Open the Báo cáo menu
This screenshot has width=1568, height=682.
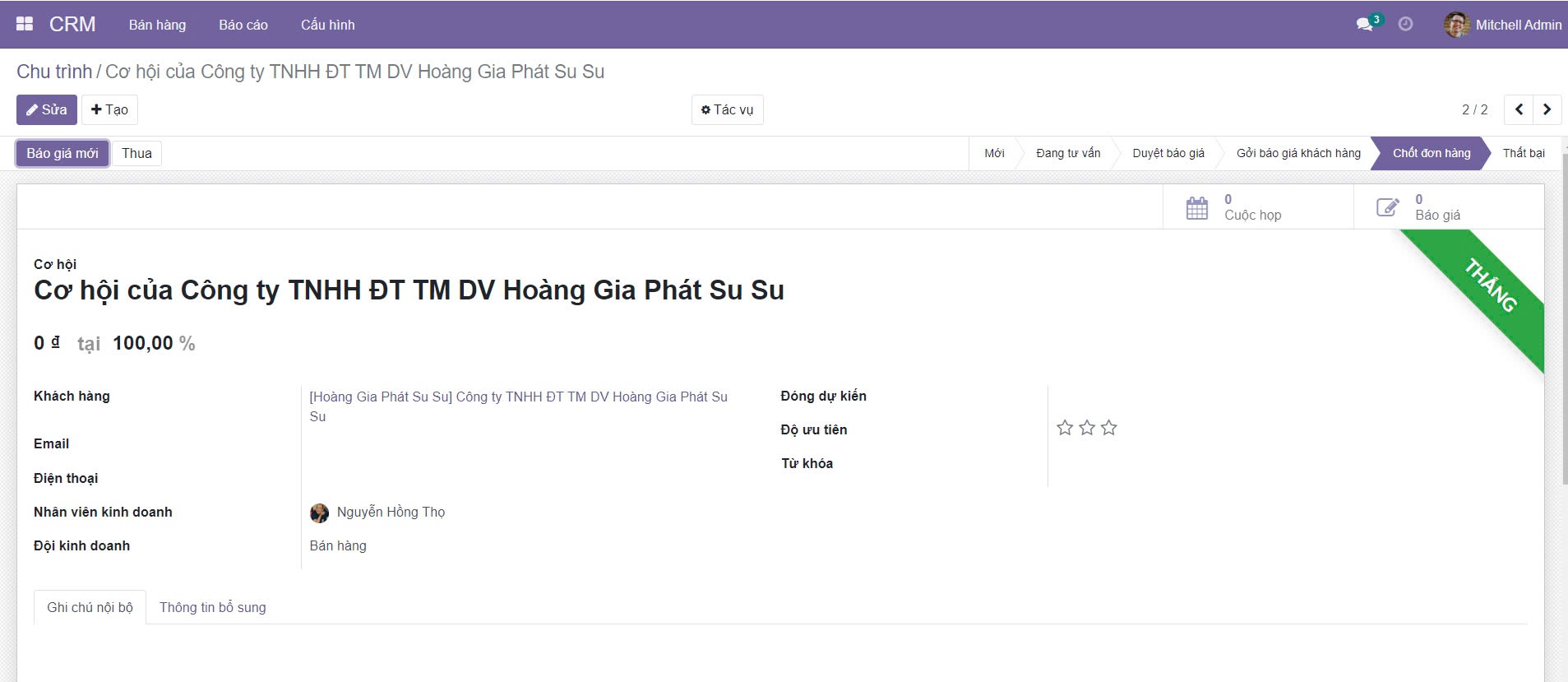click(243, 25)
